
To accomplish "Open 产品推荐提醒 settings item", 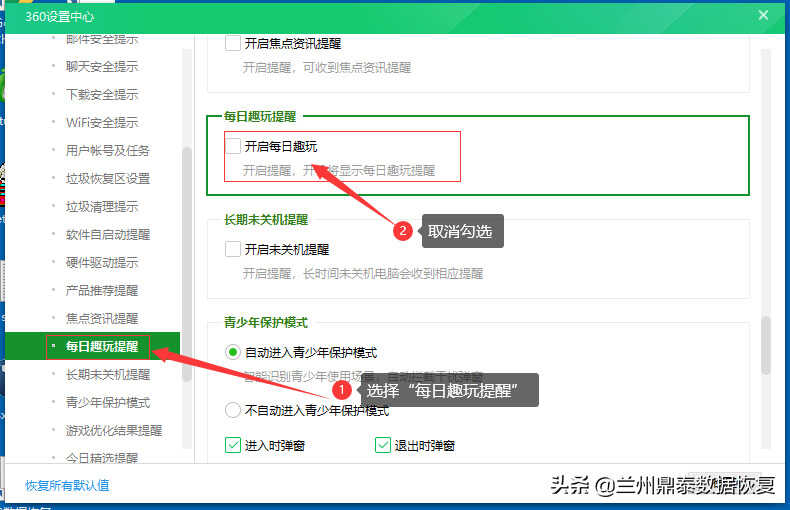I will [x=102, y=290].
